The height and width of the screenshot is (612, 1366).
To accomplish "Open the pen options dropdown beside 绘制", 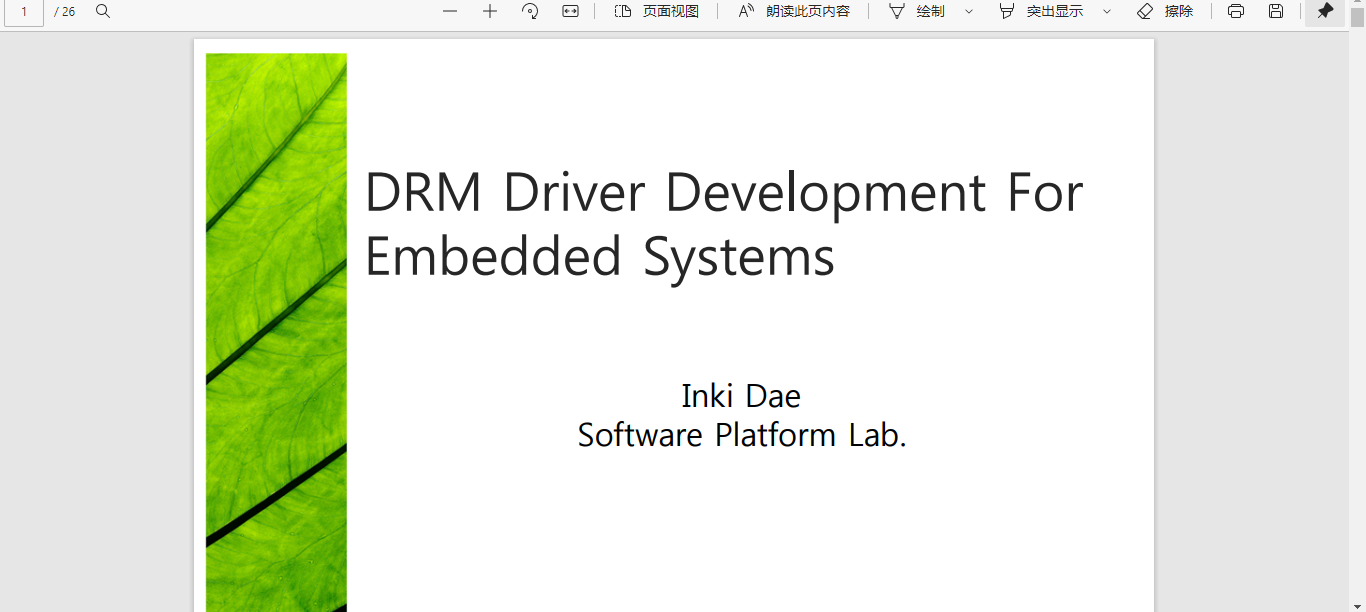I will 966,11.
